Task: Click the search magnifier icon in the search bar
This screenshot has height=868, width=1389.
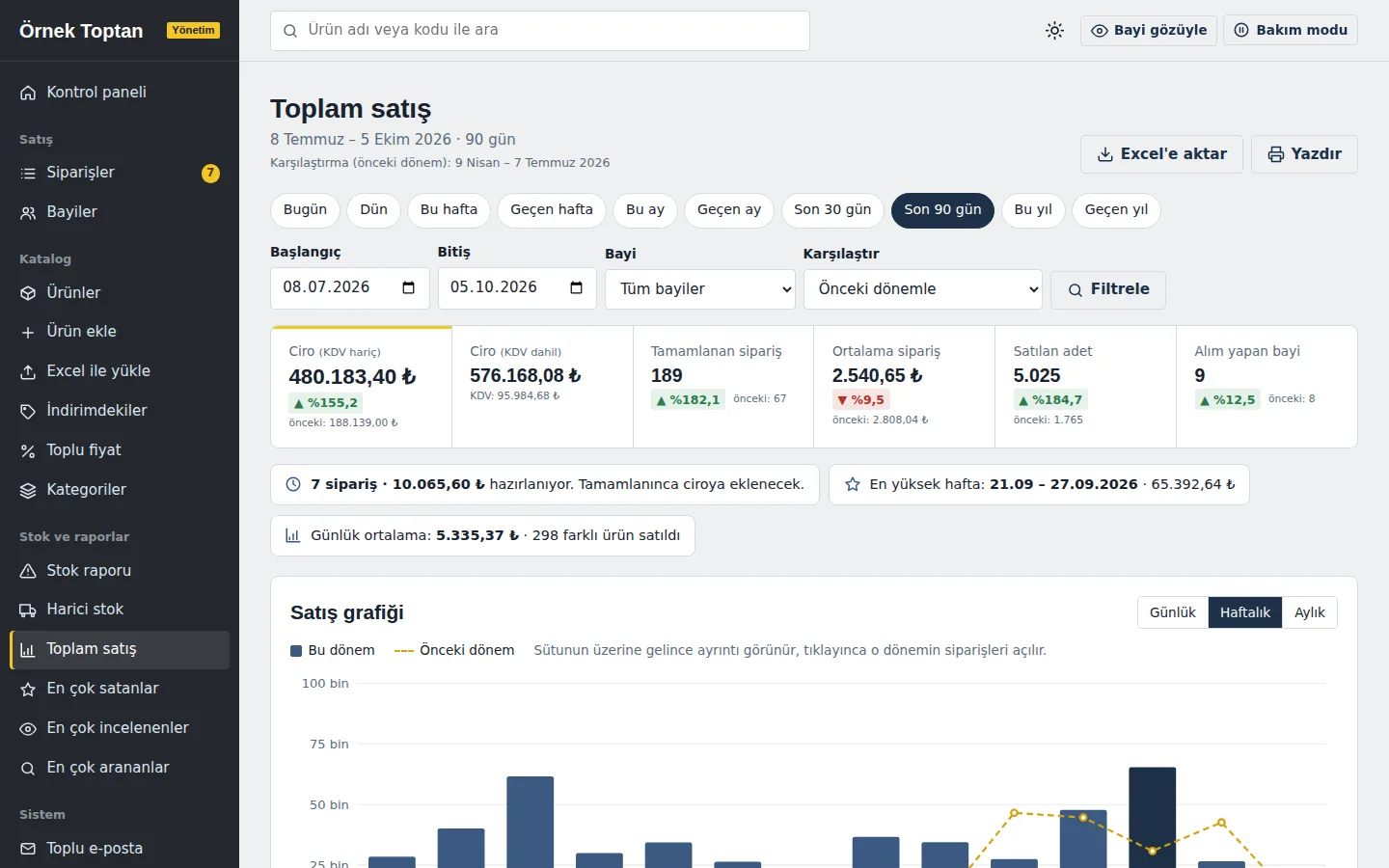Action: point(290,31)
